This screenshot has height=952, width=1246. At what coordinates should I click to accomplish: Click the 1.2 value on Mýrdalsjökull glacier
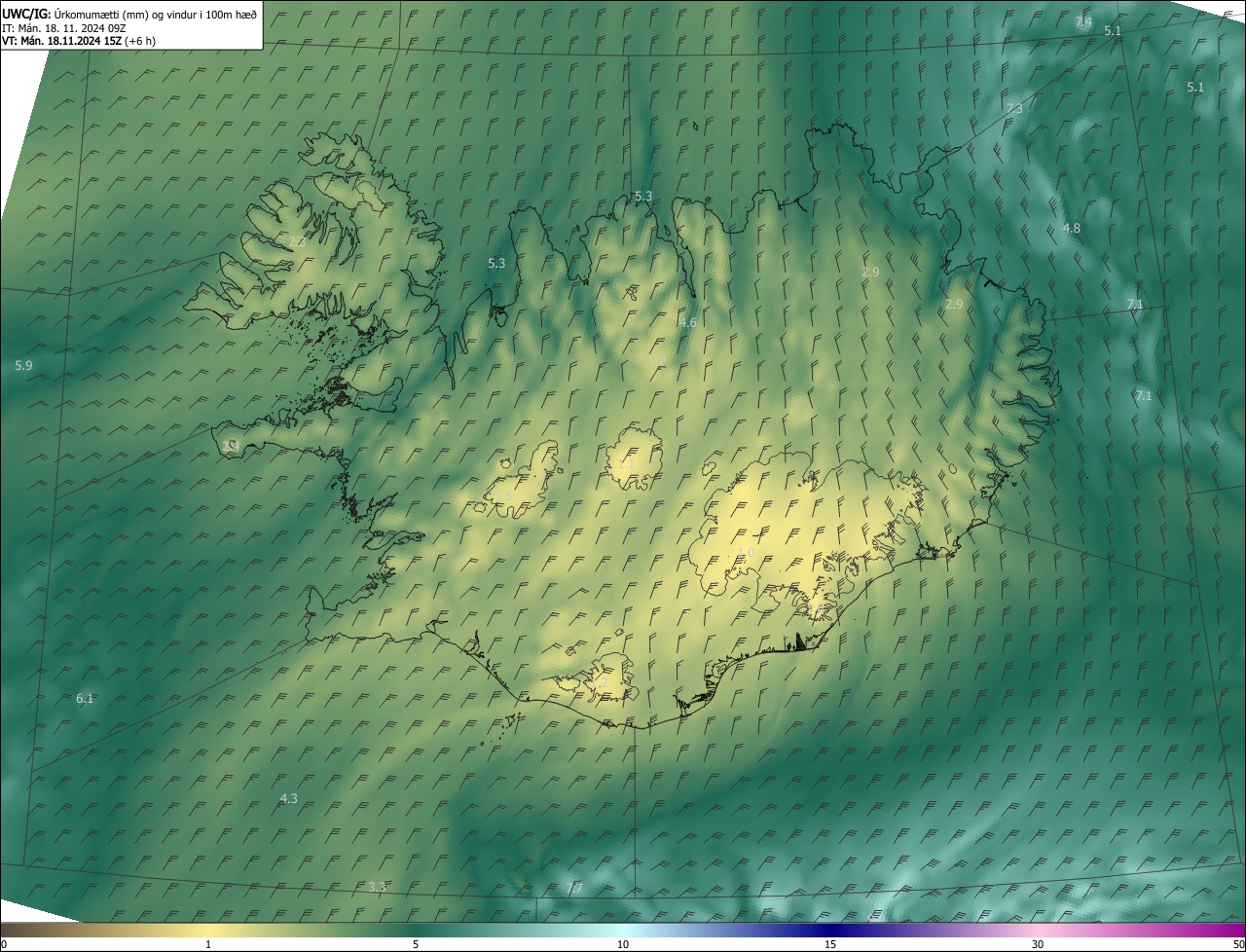[598, 684]
